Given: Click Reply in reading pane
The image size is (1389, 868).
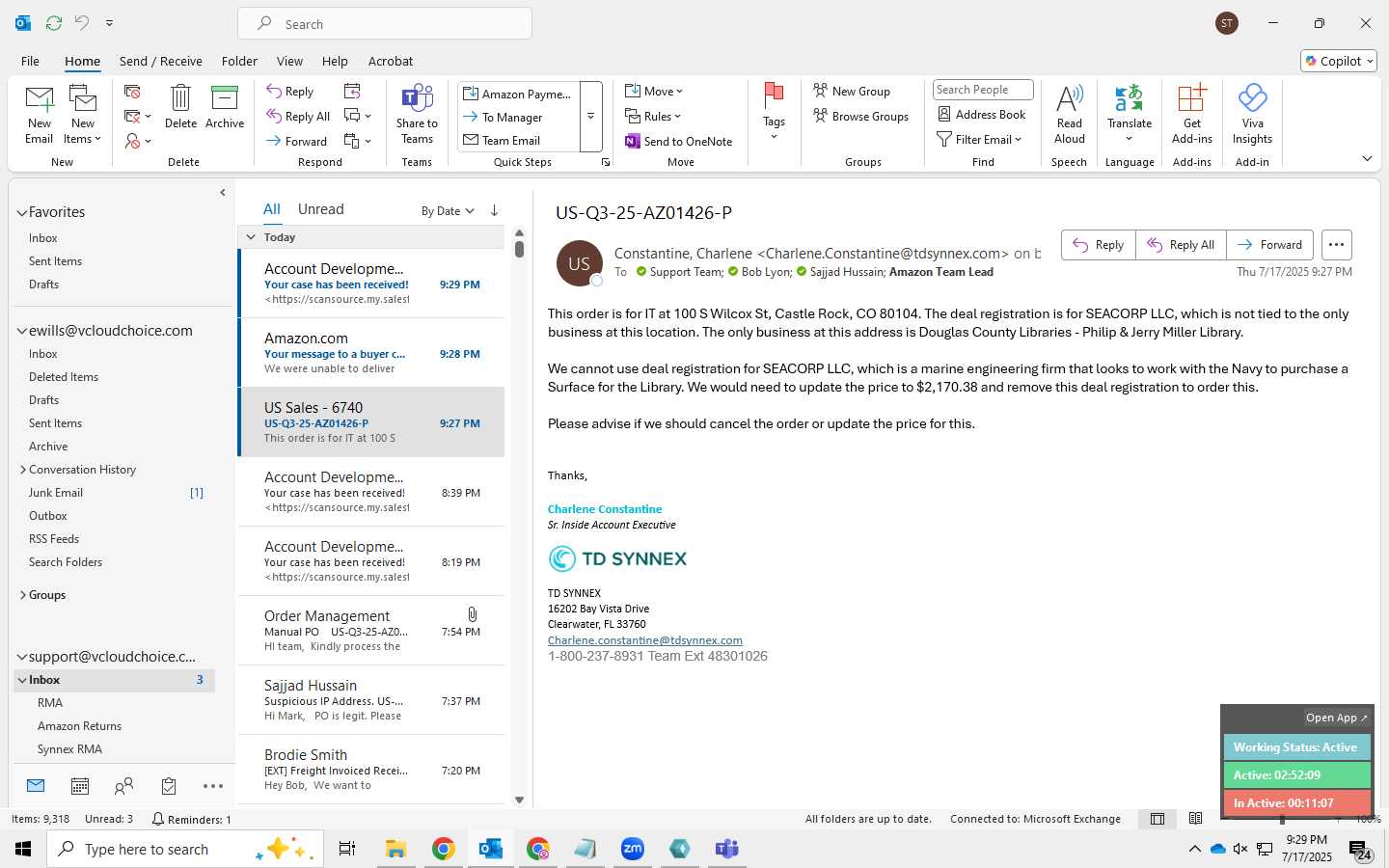Looking at the screenshot, I should 1099,245.
